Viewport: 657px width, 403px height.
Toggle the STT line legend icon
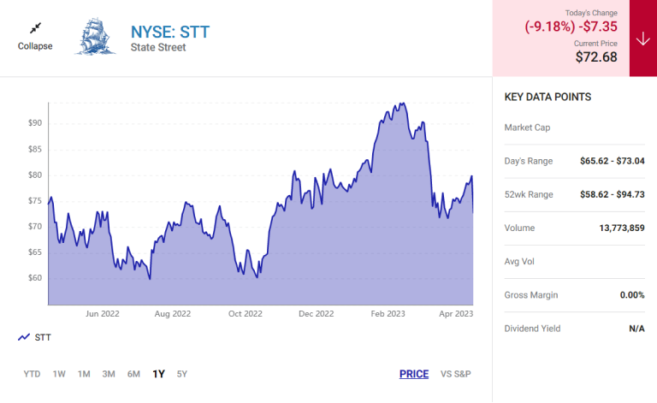(24, 338)
